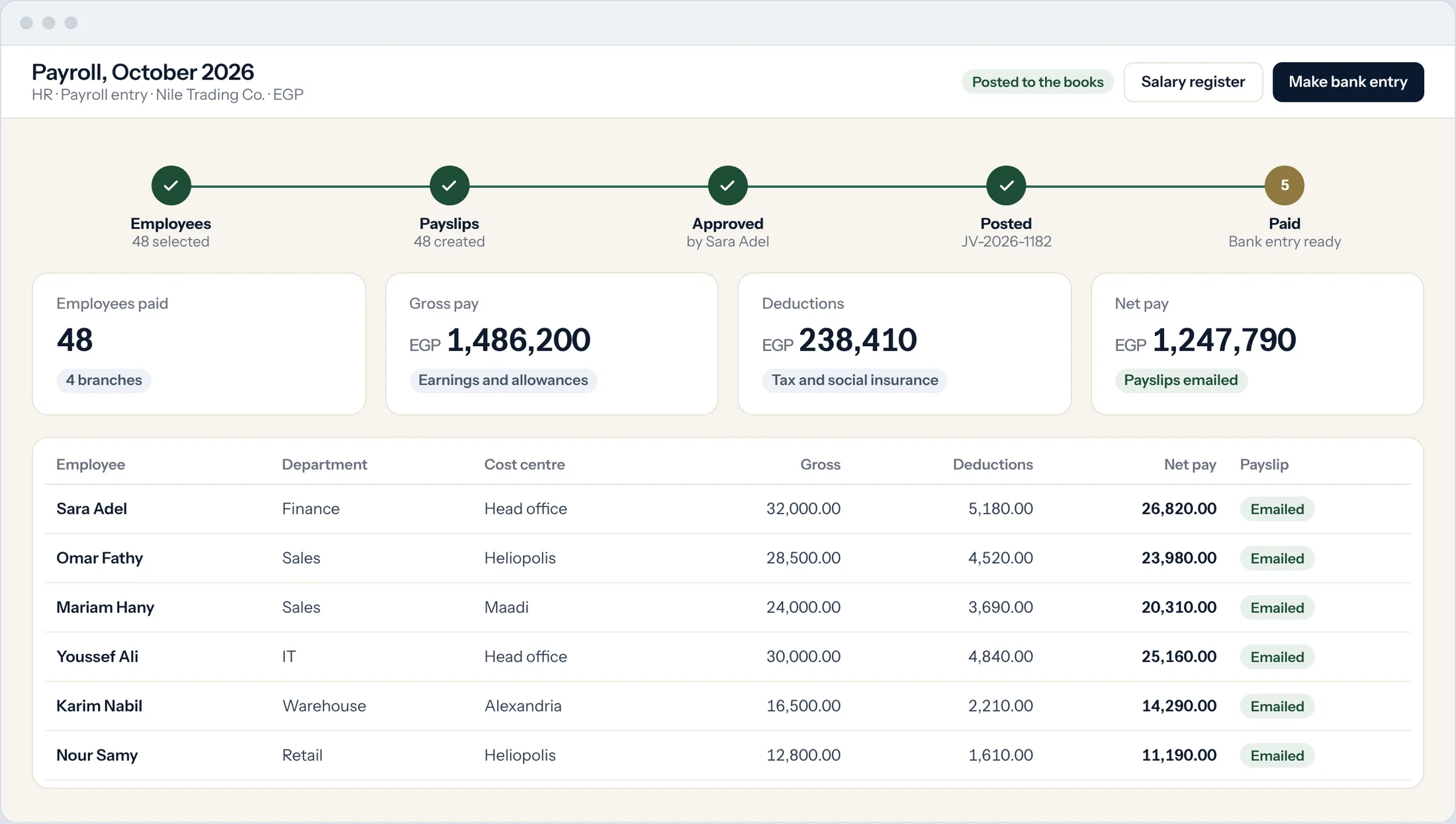Image resolution: width=1456 pixels, height=824 pixels.
Task: Sort by the Department column header
Action: [324, 465]
